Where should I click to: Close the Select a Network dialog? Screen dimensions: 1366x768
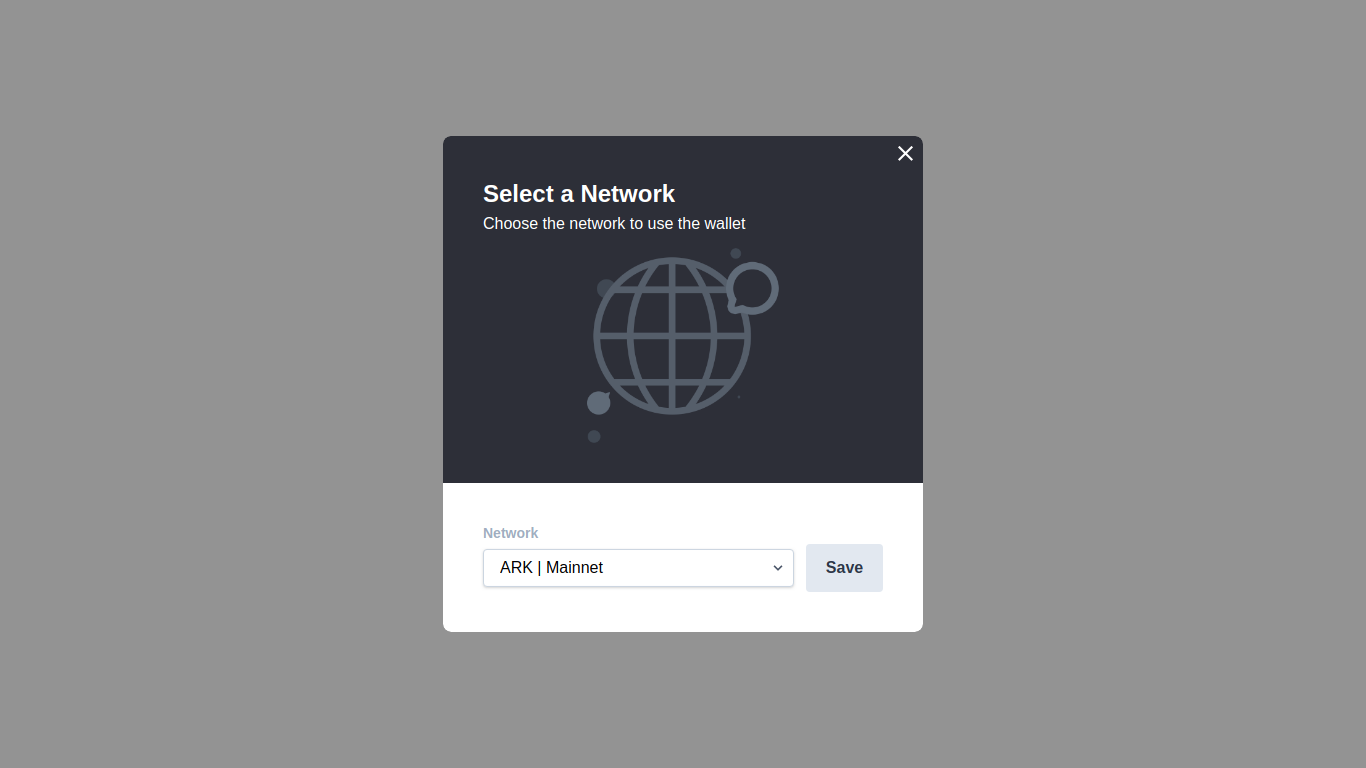point(905,153)
